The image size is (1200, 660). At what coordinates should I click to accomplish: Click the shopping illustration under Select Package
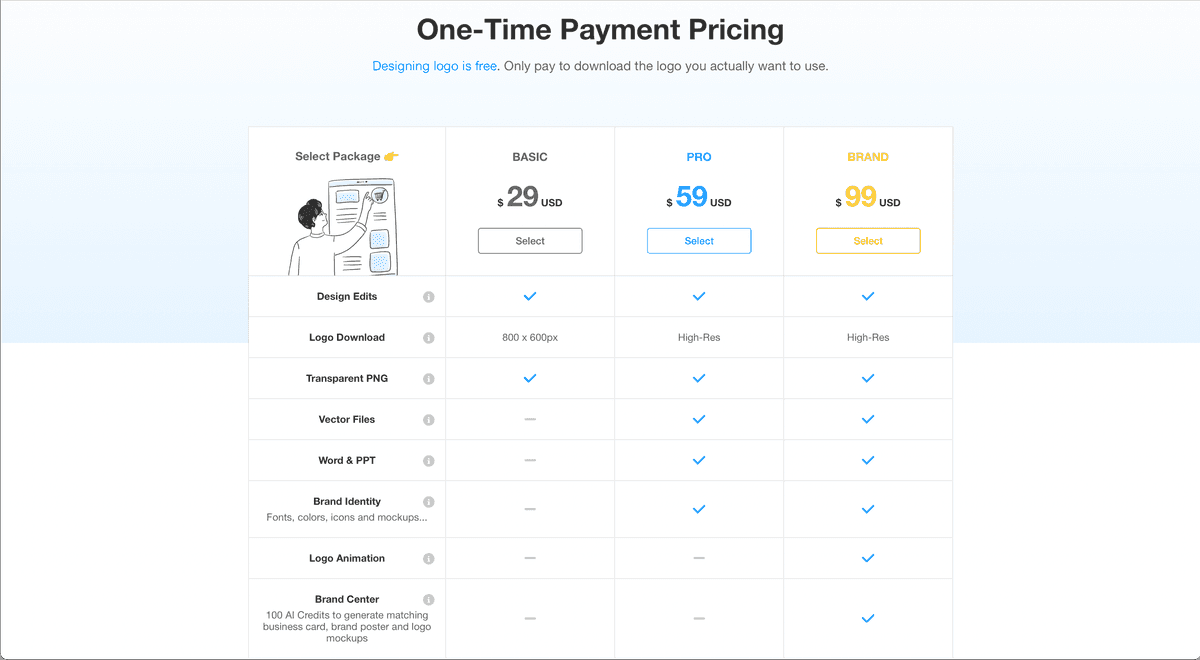pyautogui.click(x=343, y=227)
